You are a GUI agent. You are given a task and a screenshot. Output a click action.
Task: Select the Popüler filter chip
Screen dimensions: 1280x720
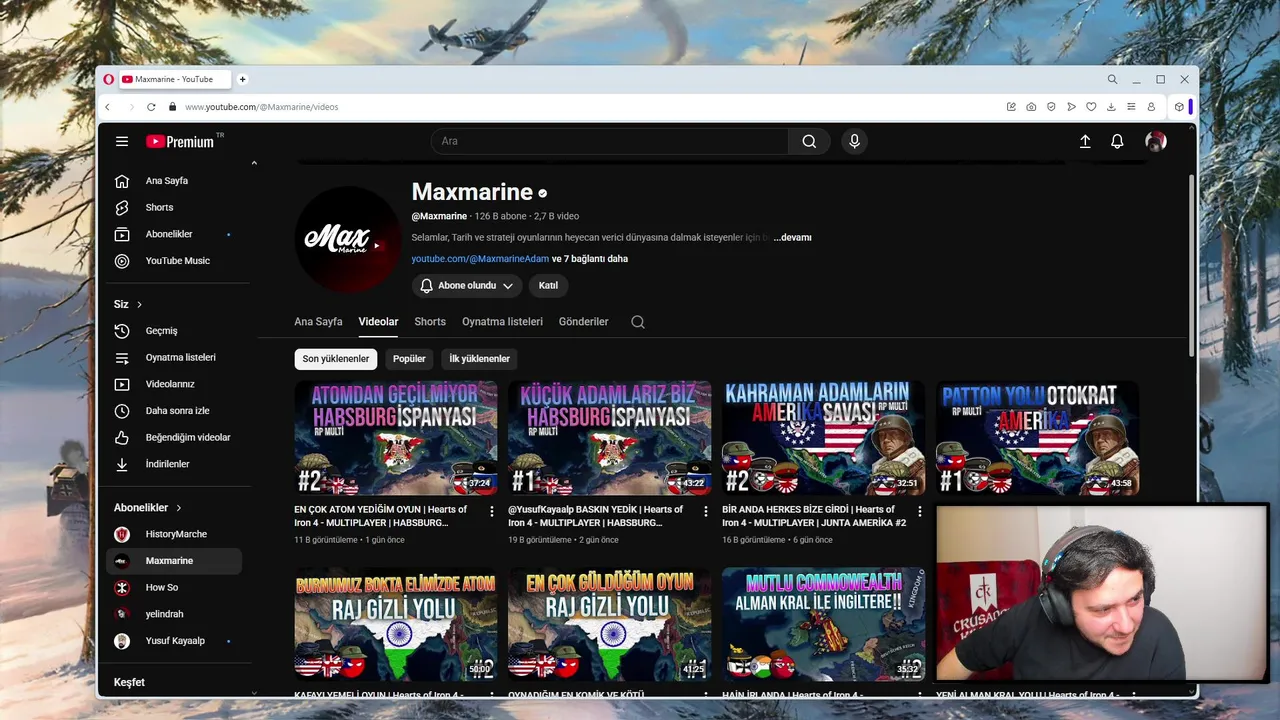(409, 359)
